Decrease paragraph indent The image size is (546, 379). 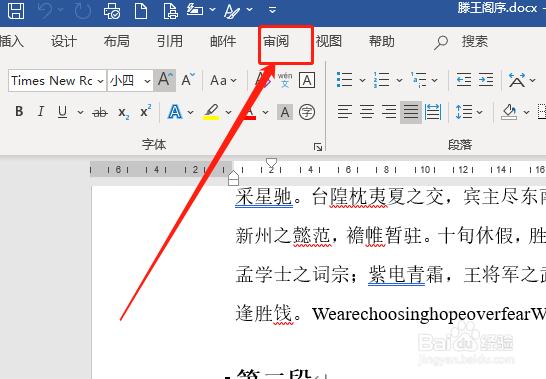(x=464, y=80)
